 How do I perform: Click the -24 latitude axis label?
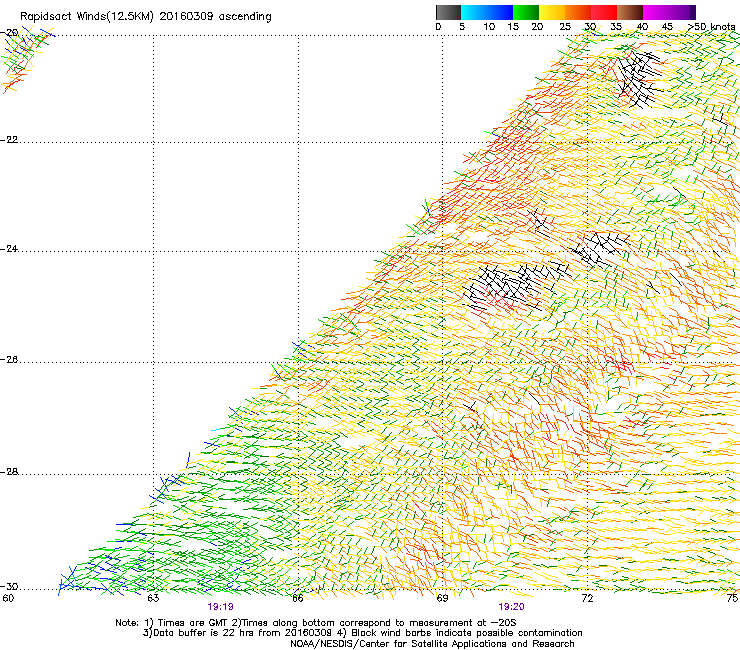(9, 248)
